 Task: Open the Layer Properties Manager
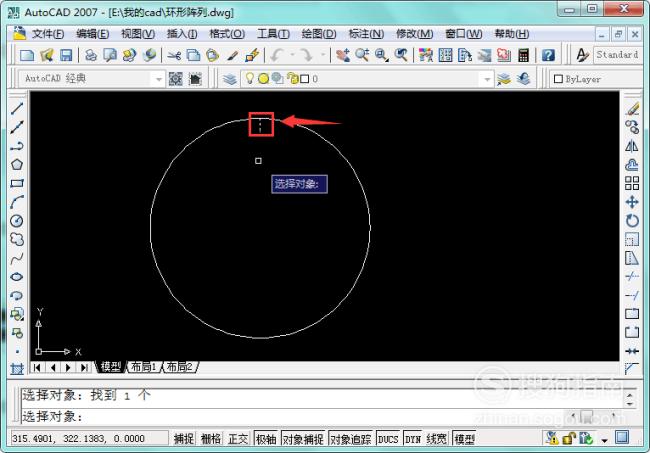[230, 78]
